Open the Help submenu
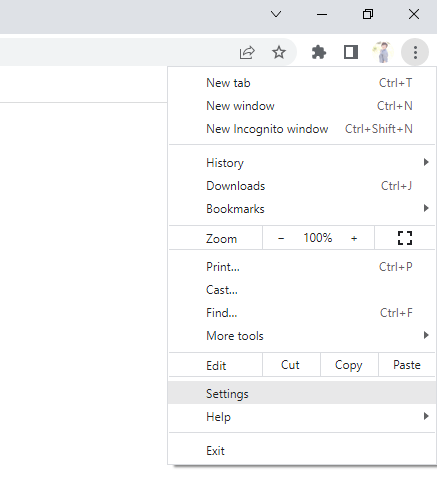Screen dimensions: 437x495 coord(302,417)
